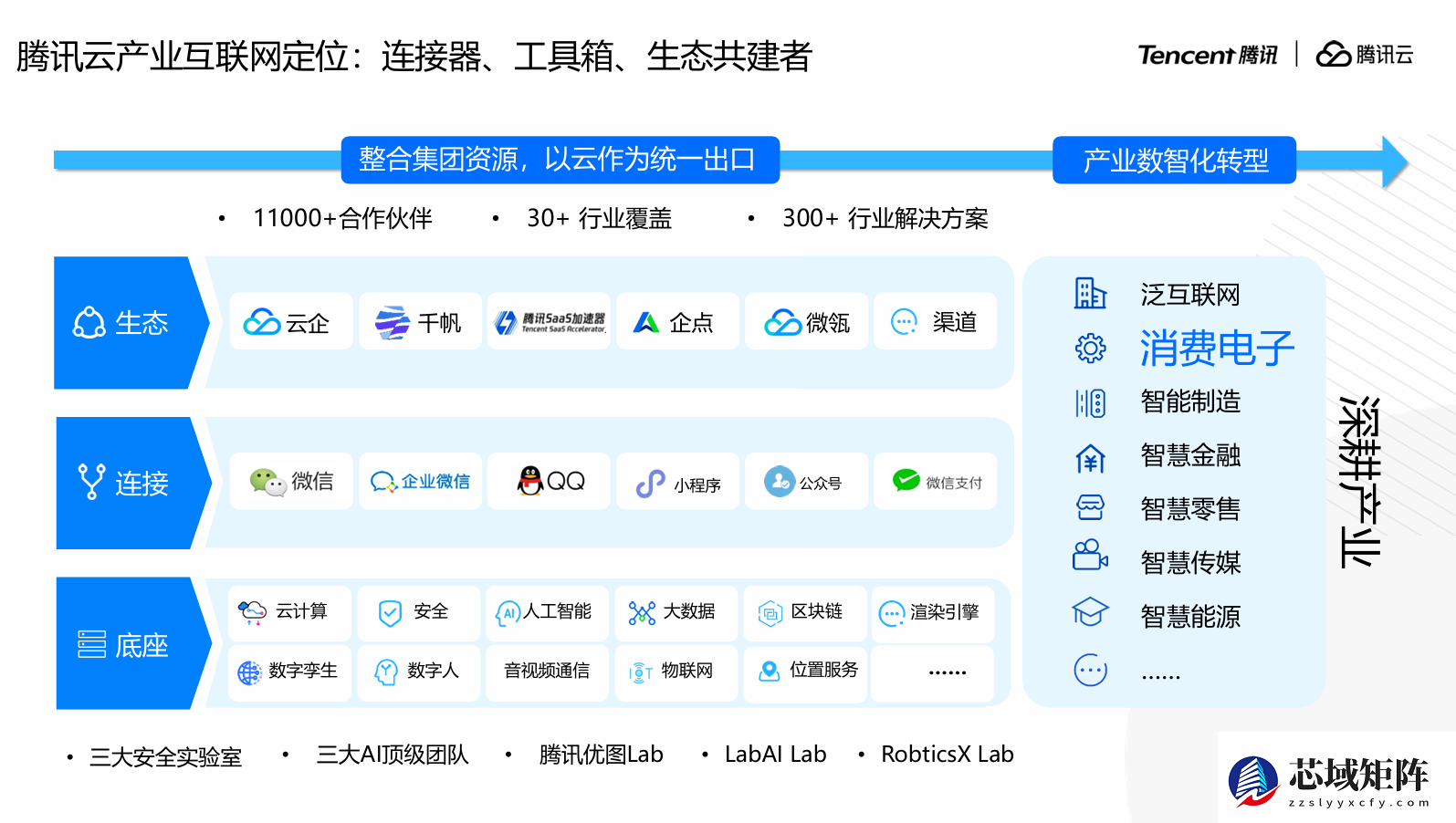The height and width of the screenshot is (823, 1456).
Task: Click the vertical 深耕产业 text
Action: point(1360,482)
